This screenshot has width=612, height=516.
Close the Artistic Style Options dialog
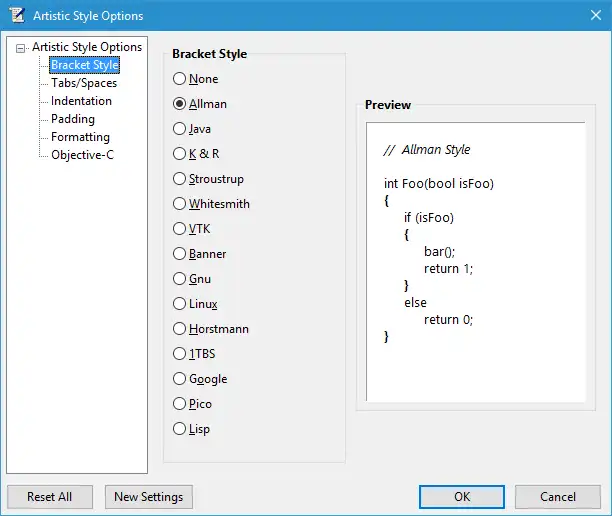[x=596, y=15]
